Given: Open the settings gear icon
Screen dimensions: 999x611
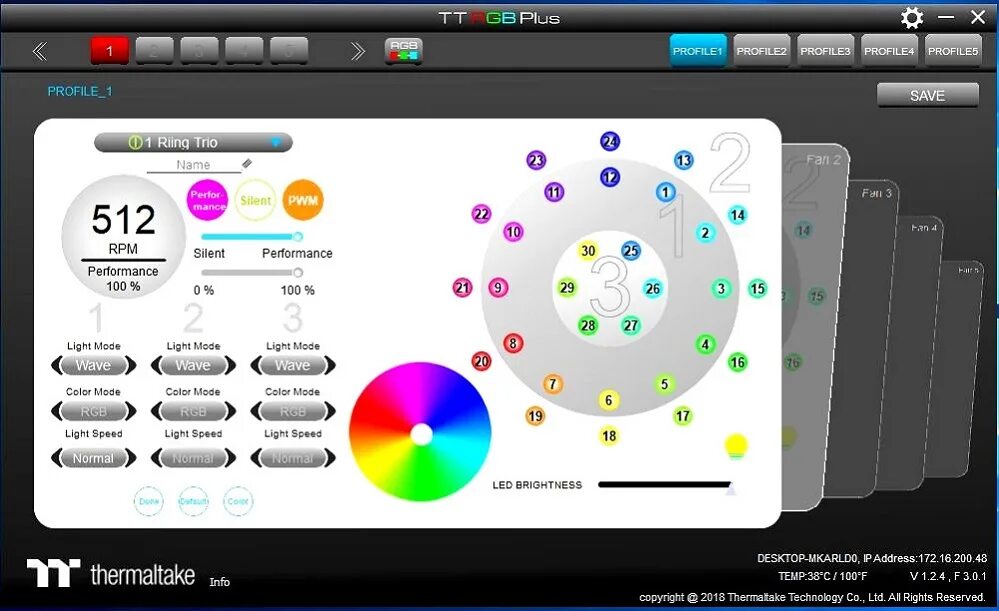Looking at the screenshot, I should tap(912, 17).
